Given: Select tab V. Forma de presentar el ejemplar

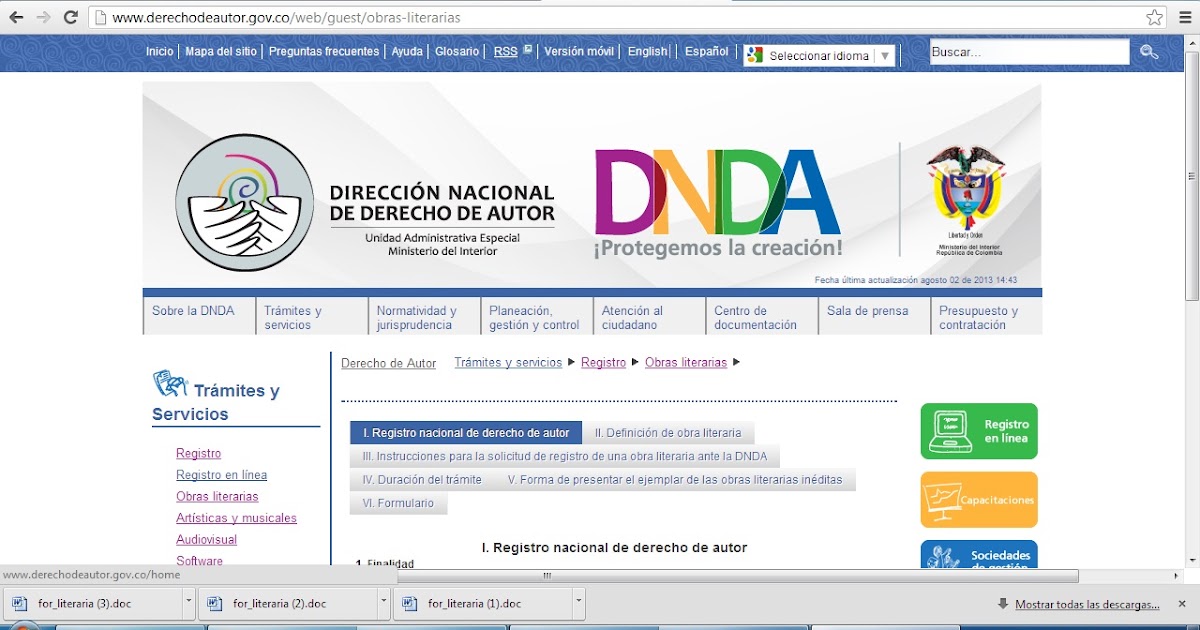Looking at the screenshot, I should (x=675, y=480).
